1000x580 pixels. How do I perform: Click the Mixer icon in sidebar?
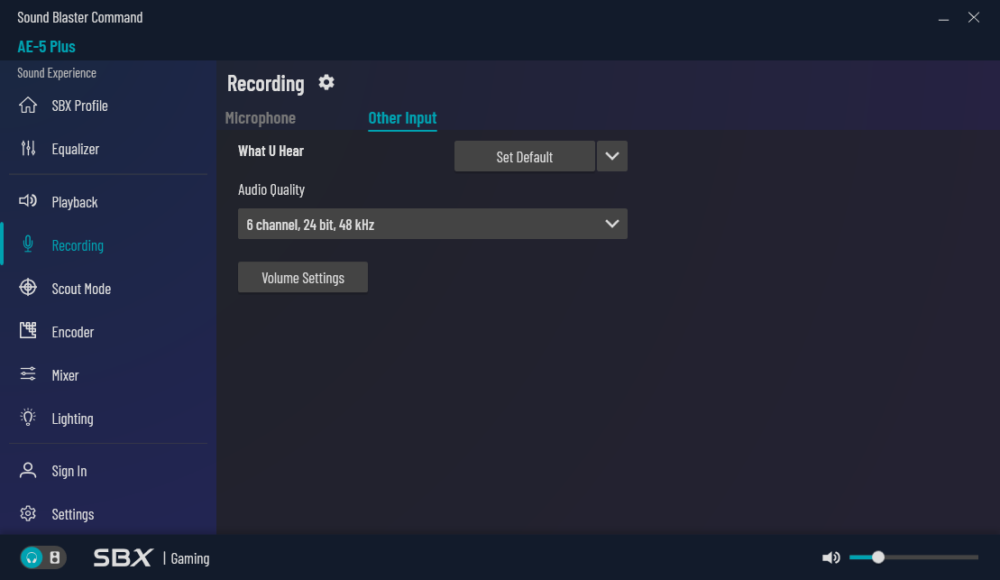click(27, 375)
